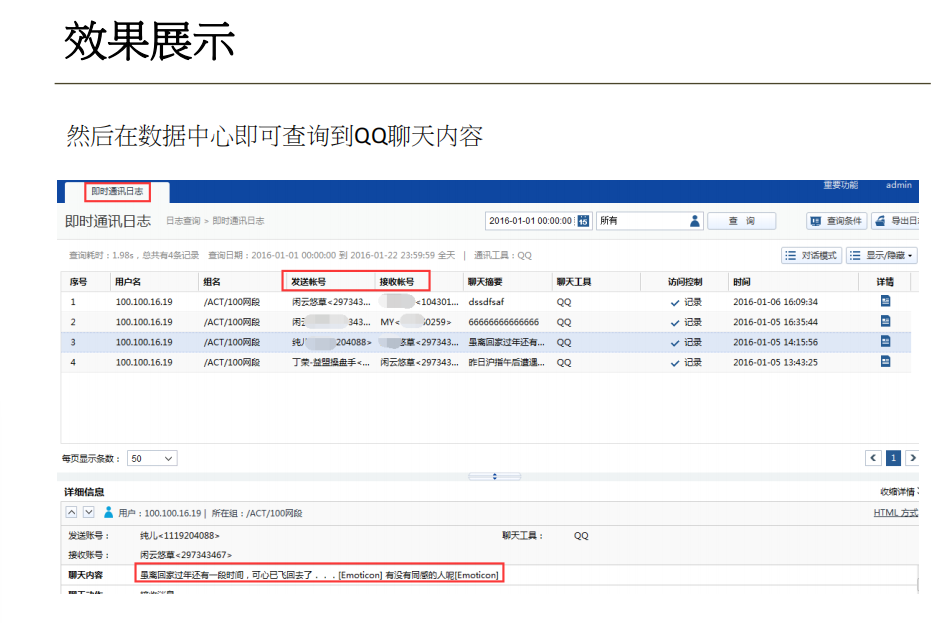Click the start date input 2016-01-01 00:00:00
Viewport: 942px width, 623px height.
pyautogui.click(x=530, y=221)
